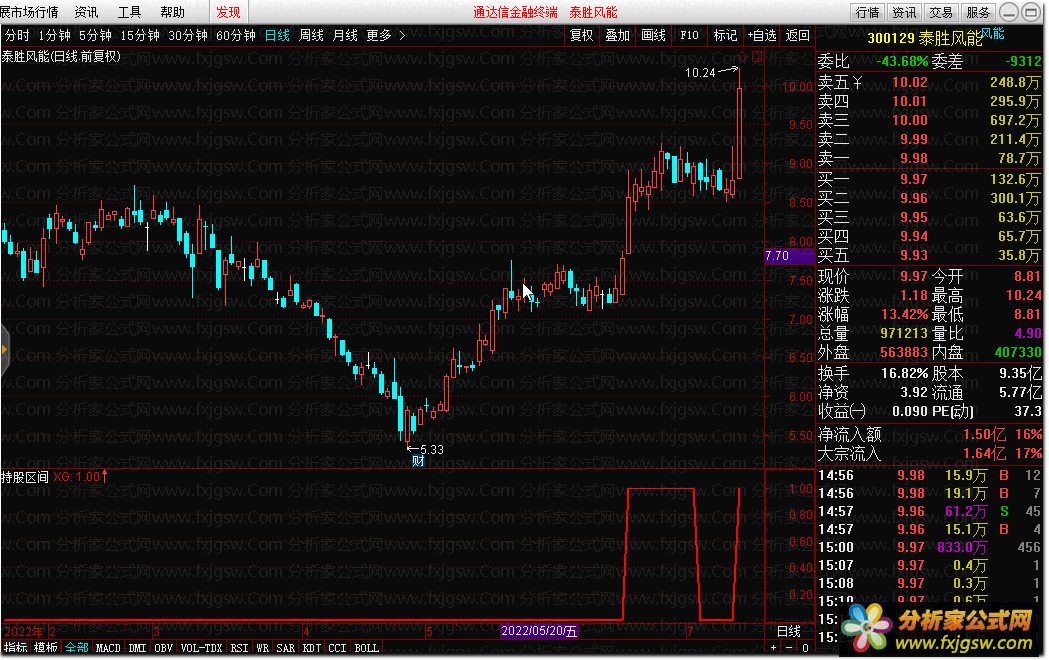Screen dimensions: 1049x660
Task: Click the red XG arrow indicator in the sub-chart
Action: [x=104, y=476]
